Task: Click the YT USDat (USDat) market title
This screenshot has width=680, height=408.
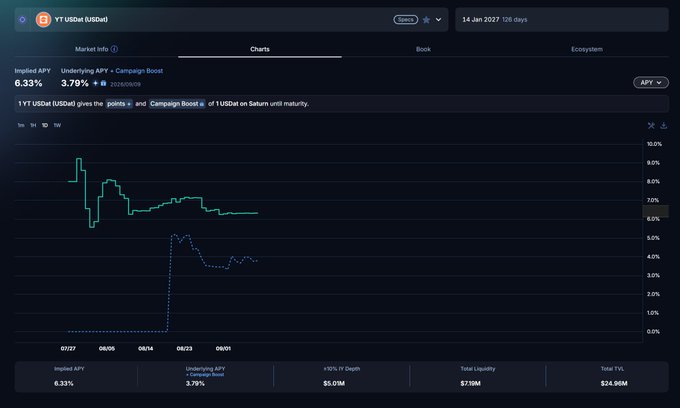Action: 81,20
